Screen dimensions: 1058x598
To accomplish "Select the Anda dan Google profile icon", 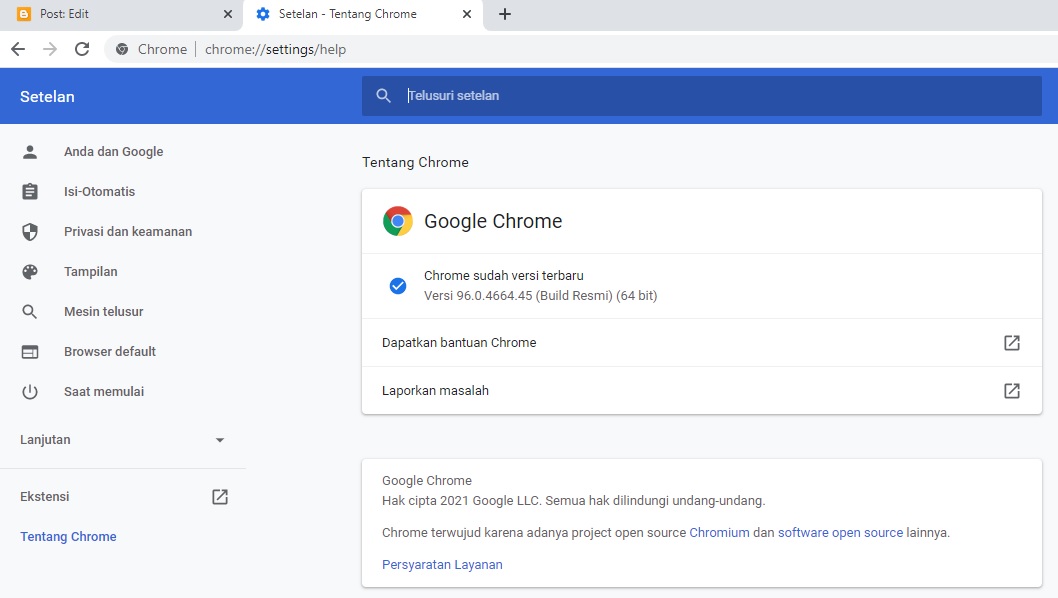I will click(x=30, y=151).
